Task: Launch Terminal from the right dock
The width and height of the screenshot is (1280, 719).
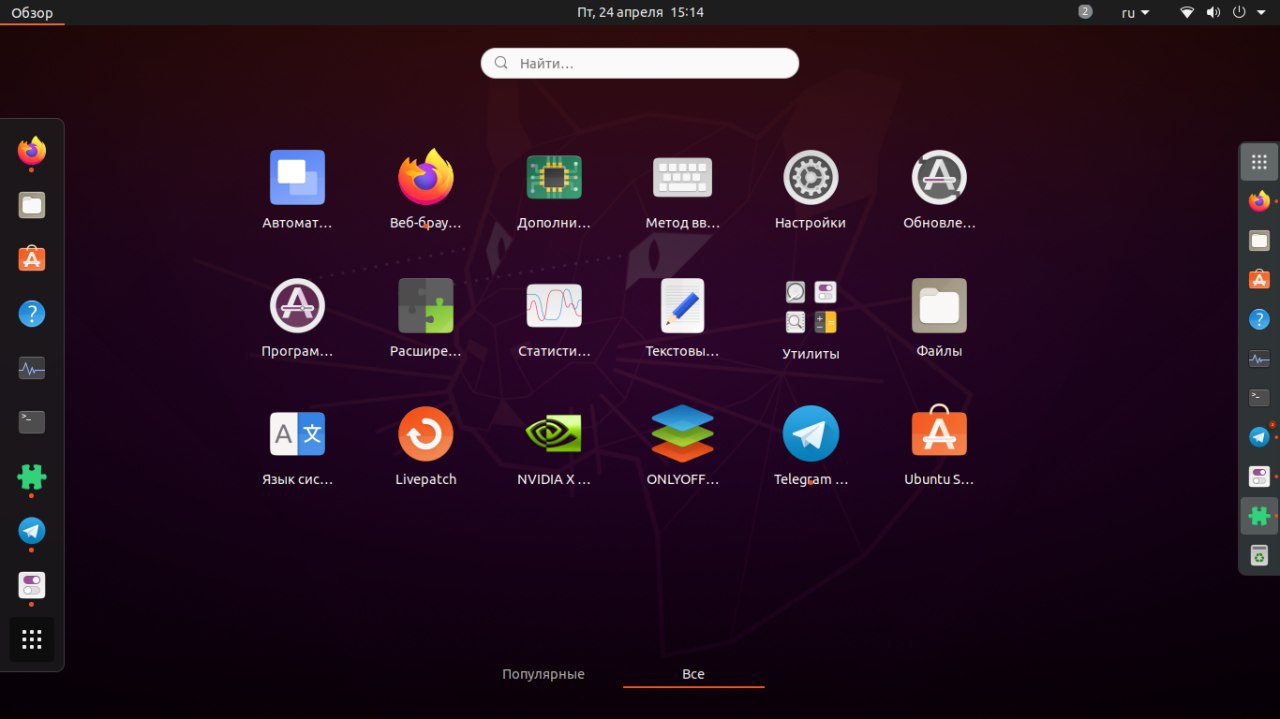Action: click(1259, 397)
